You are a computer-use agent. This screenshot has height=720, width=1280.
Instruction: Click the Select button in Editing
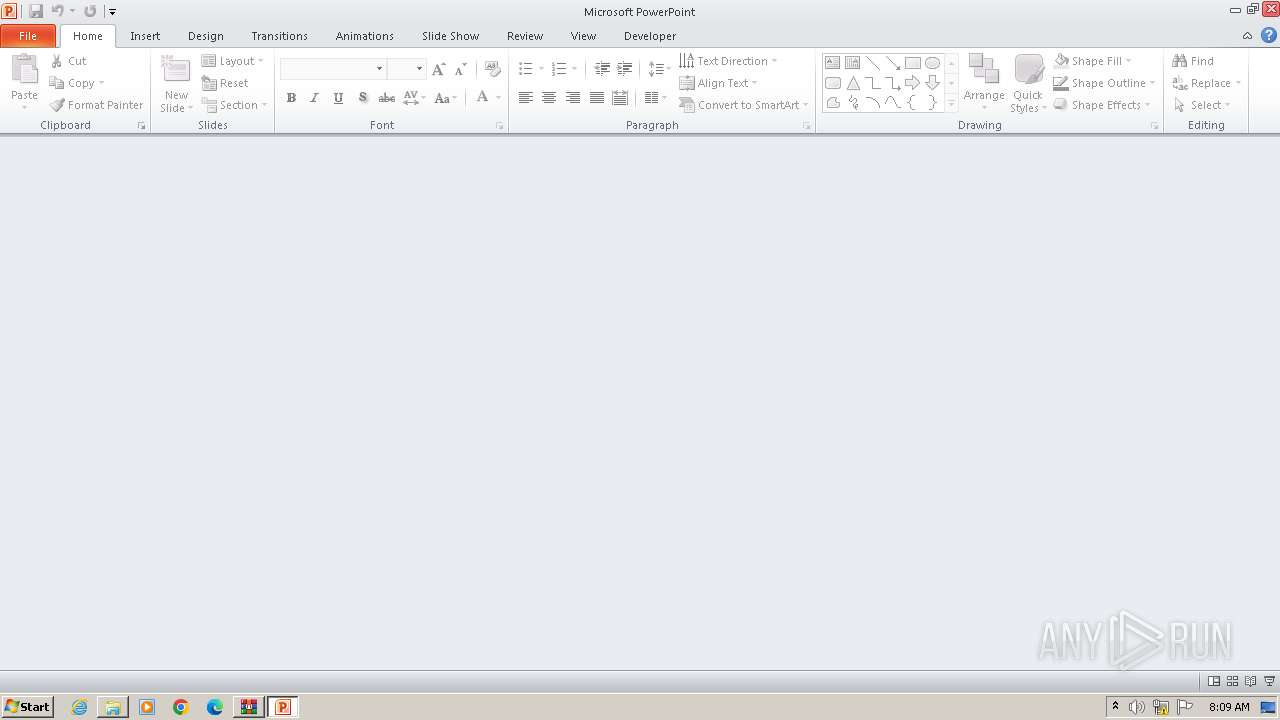pyautogui.click(x=1201, y=105)
